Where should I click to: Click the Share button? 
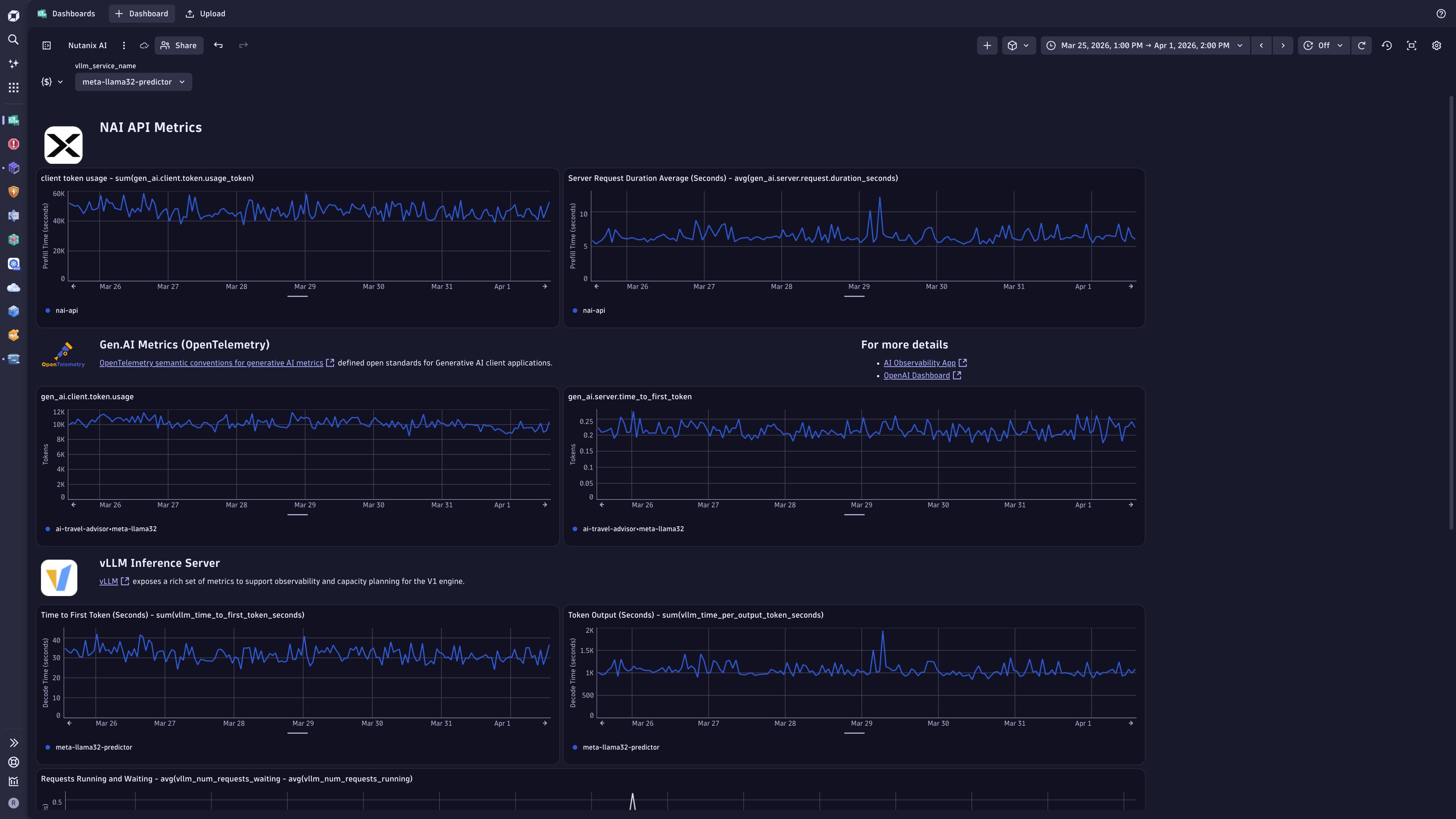pos(179,45)
